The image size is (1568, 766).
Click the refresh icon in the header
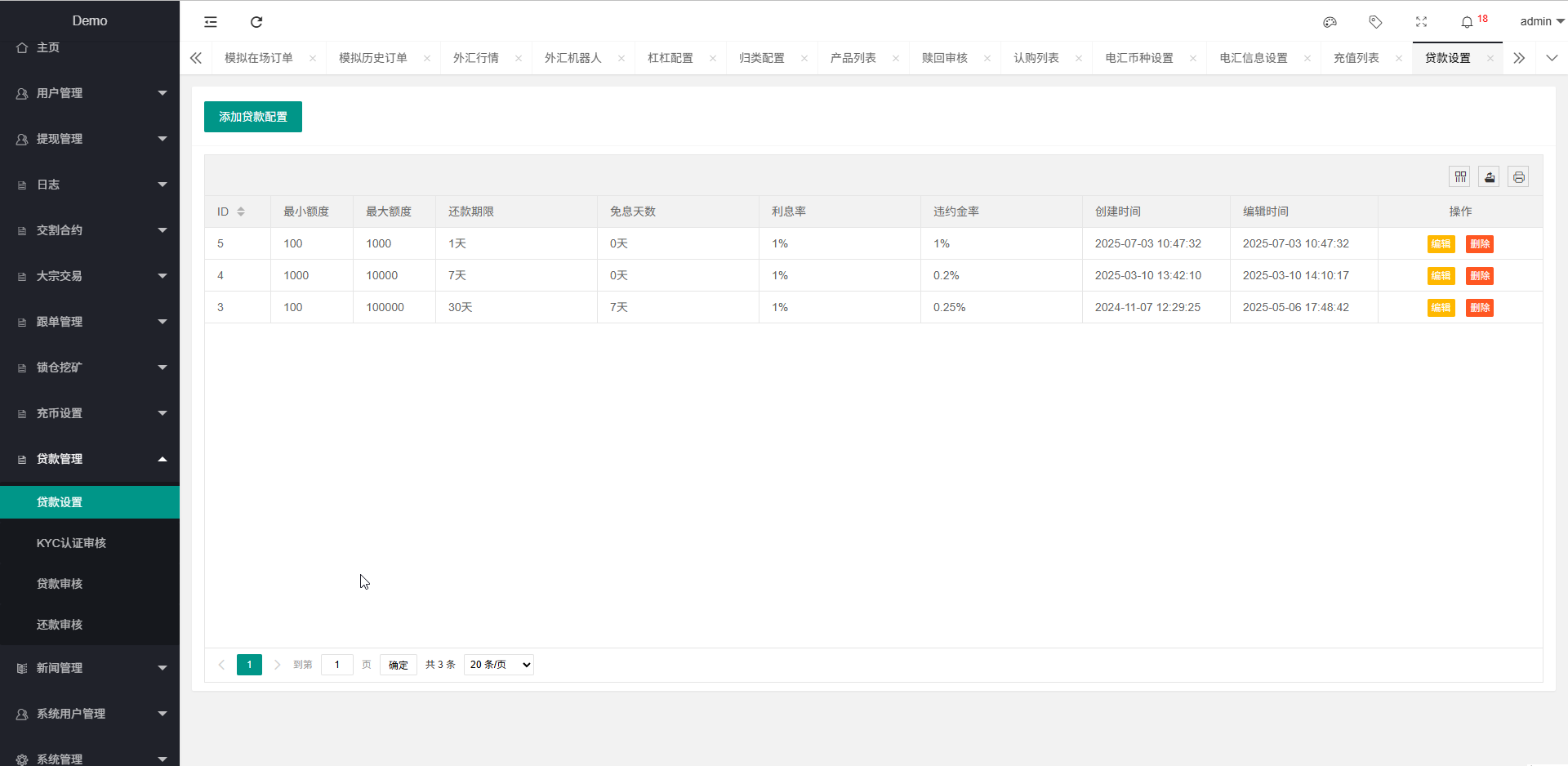pos(256,22)
